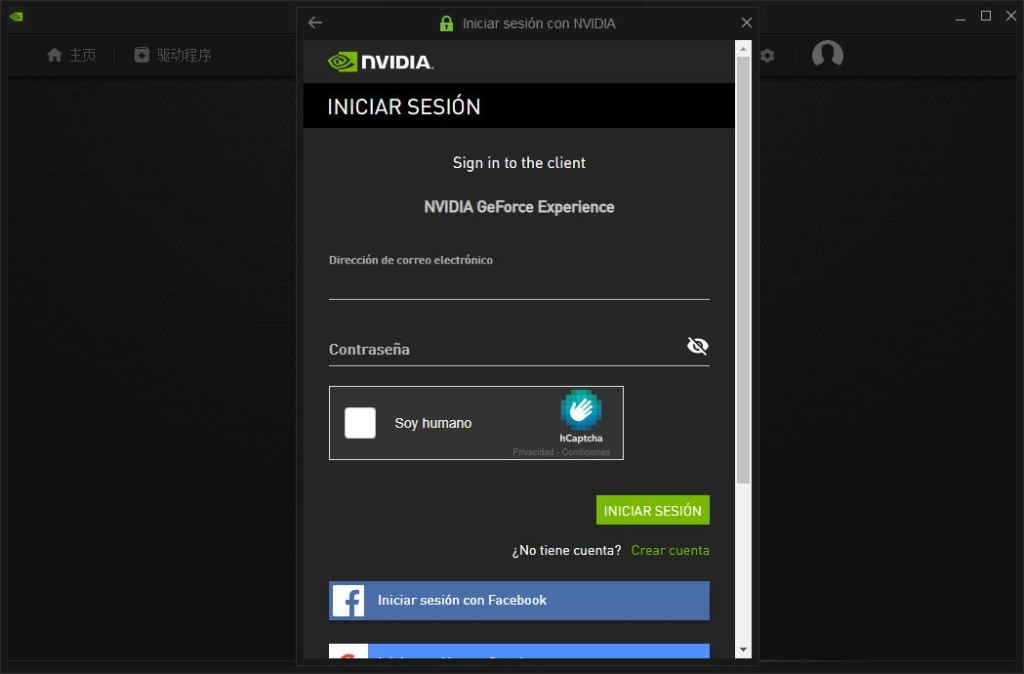
Task: Click the Facebook logo icon
Action: (349, 600)
